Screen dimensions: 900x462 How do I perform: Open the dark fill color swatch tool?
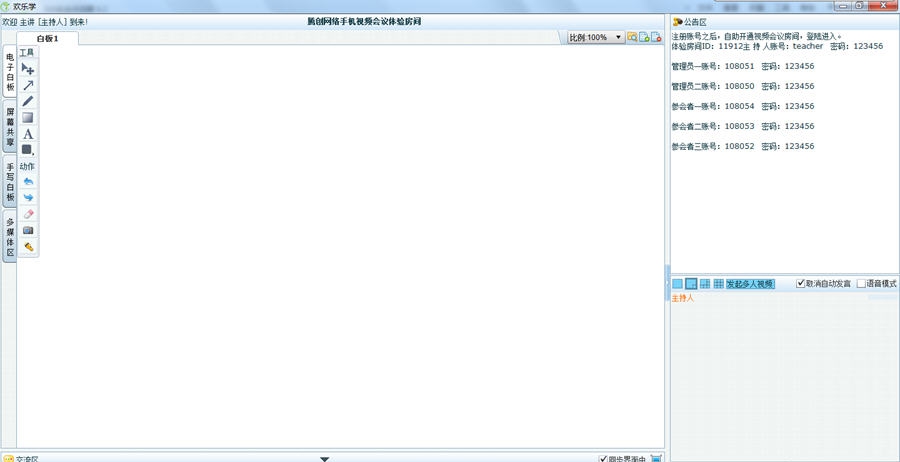(28, 150)
